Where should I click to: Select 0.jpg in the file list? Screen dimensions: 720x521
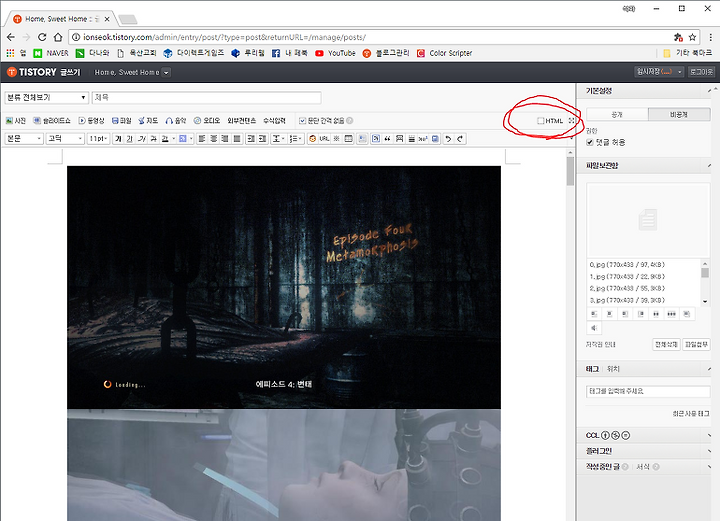(627, 265)
